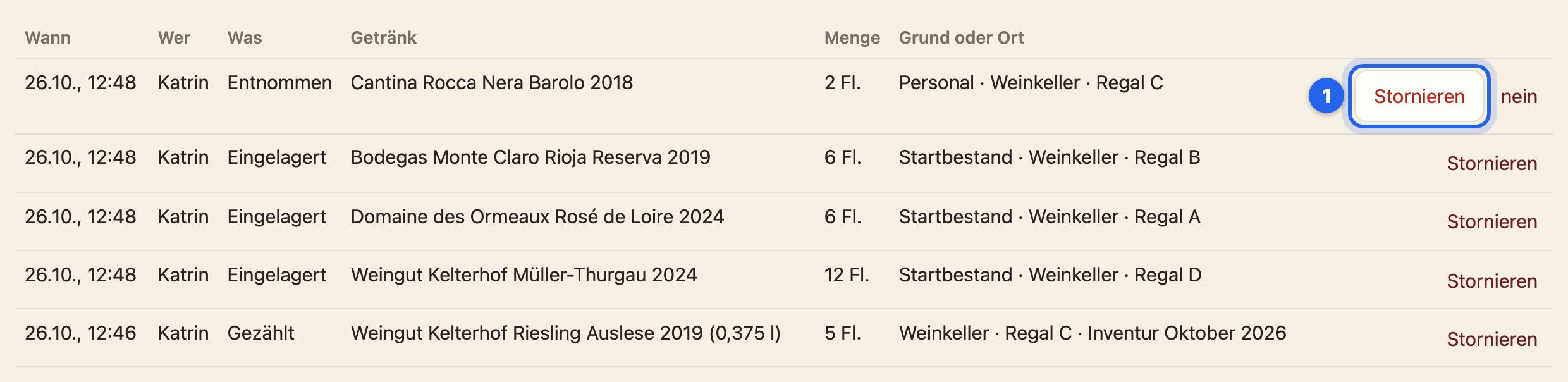1568x382 pixels.
Task: Click the 'Was' column header
Action: [245, 38]
